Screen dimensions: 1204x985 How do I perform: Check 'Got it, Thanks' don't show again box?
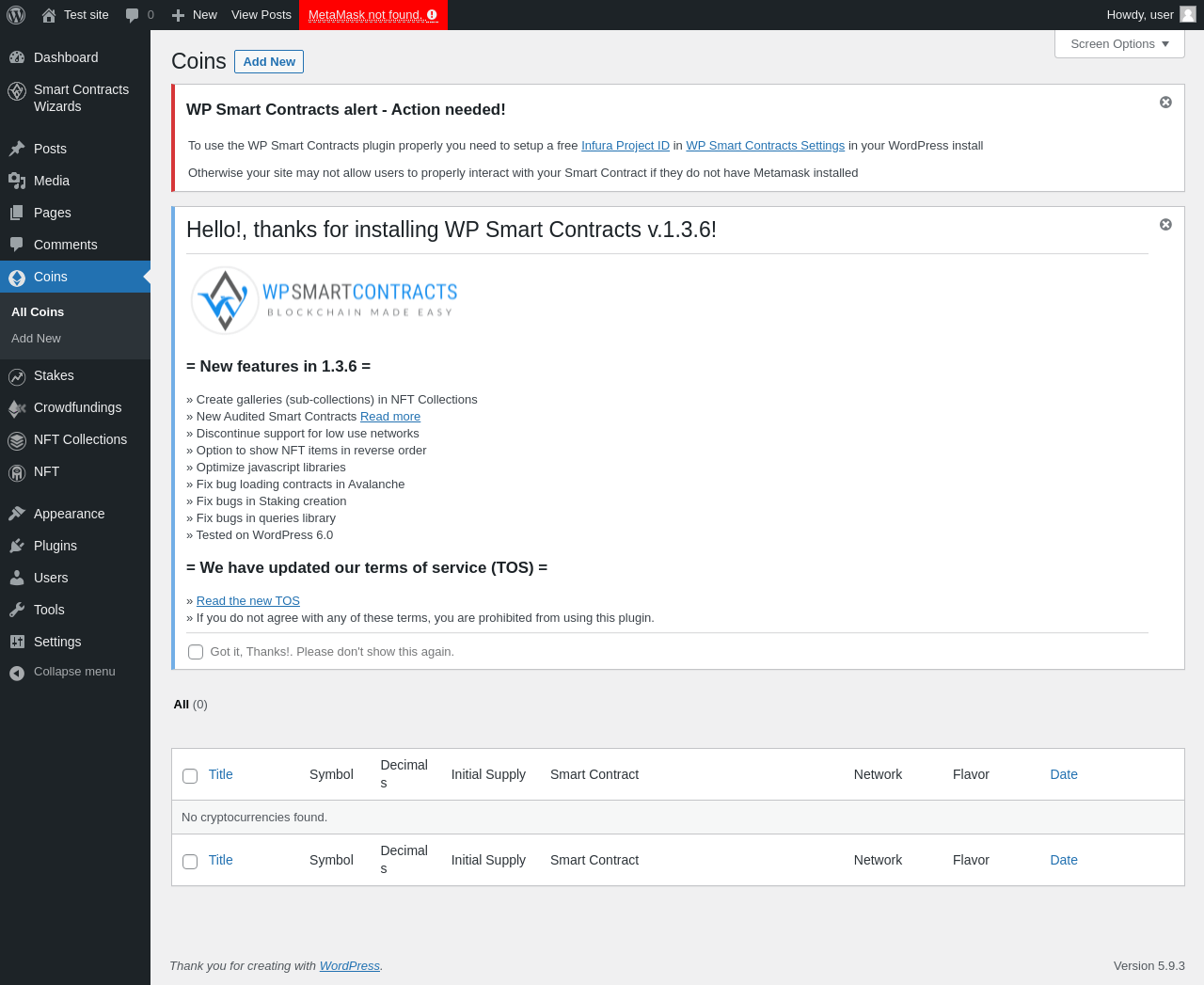pyautogui.click(x=196, y=652)
